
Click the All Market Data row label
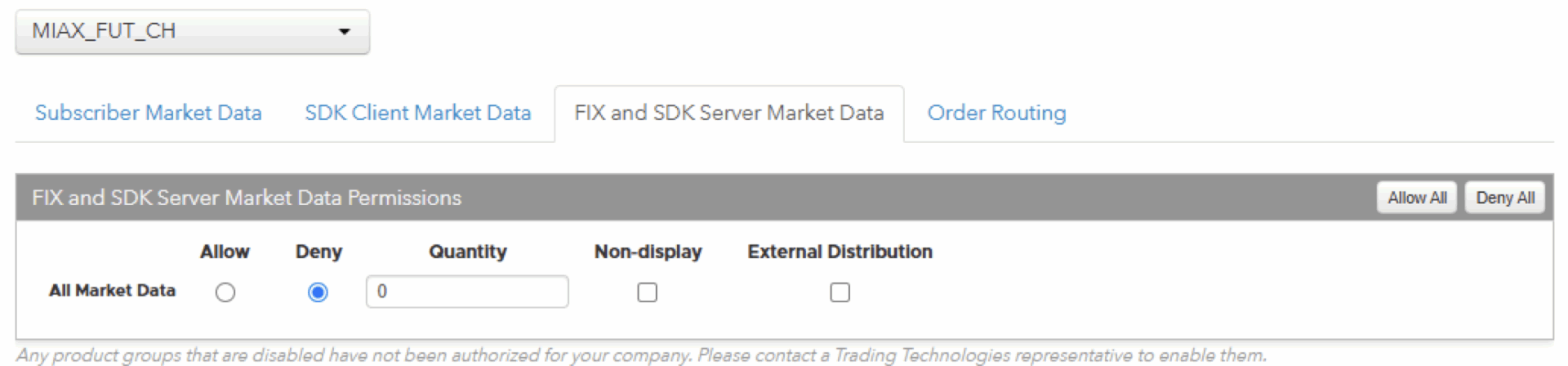[x=112, y=291]
